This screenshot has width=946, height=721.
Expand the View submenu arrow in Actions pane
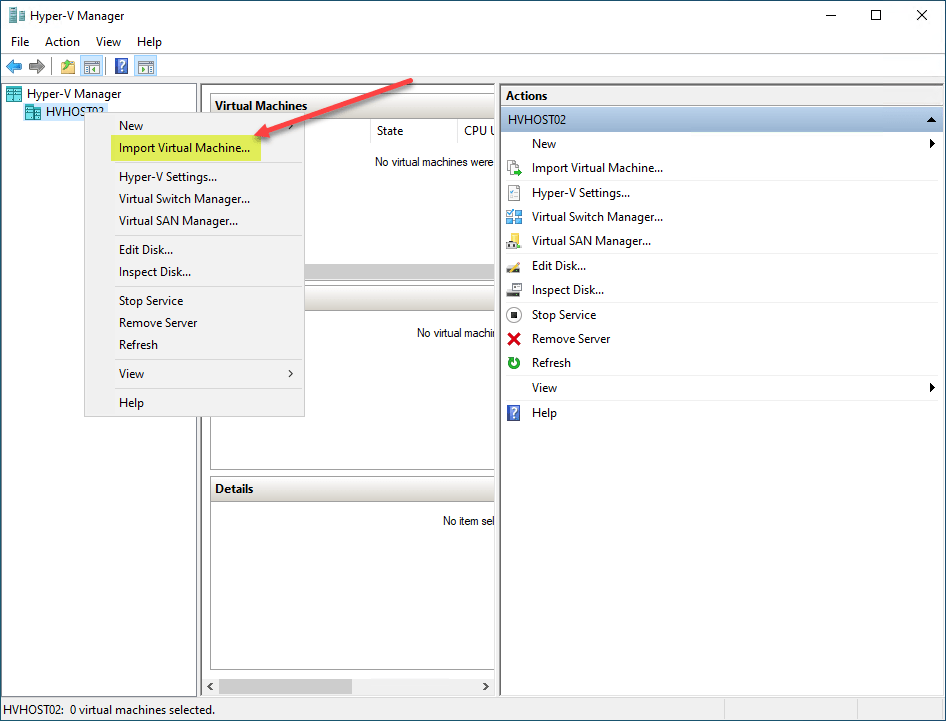pos(932,387)
